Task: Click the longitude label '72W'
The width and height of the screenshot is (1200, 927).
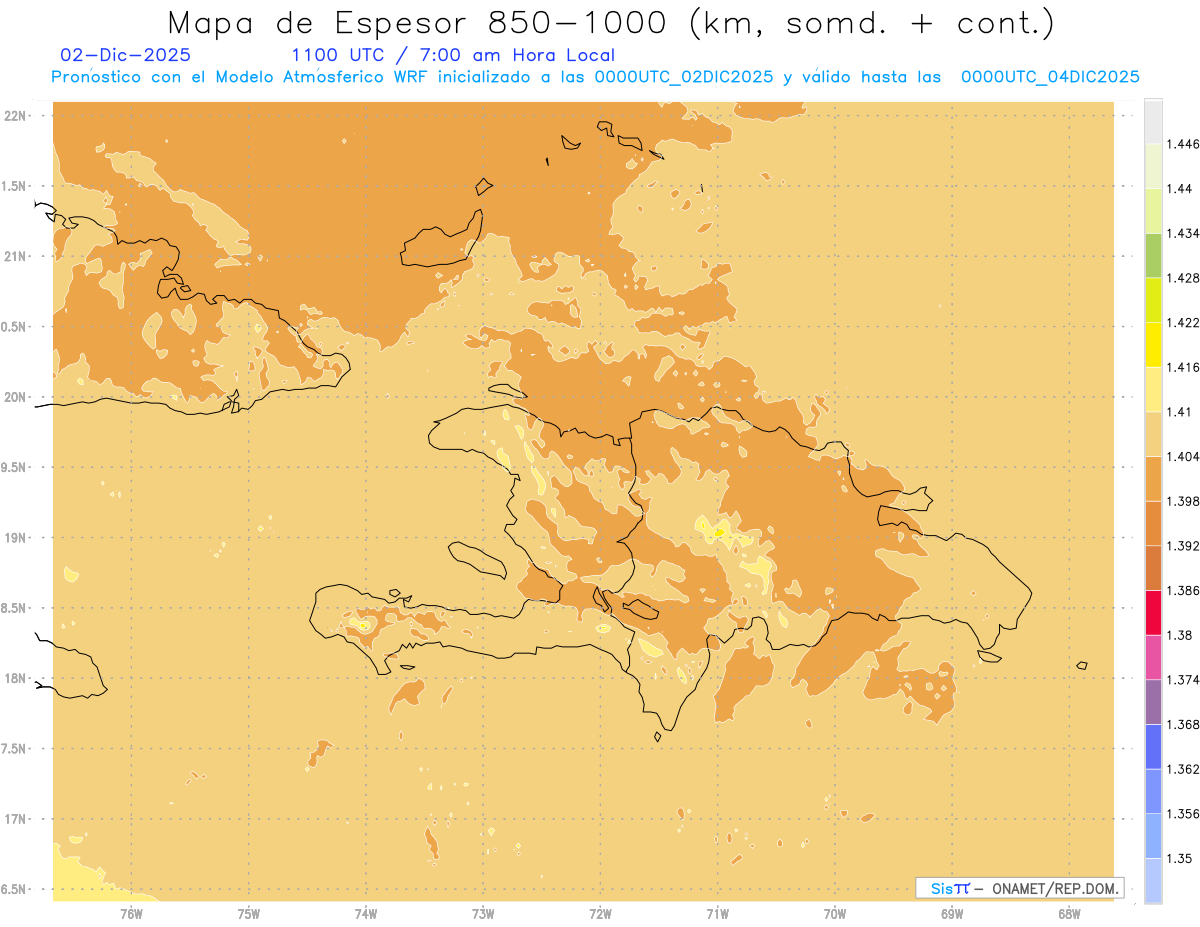Action: click(600, 914)
